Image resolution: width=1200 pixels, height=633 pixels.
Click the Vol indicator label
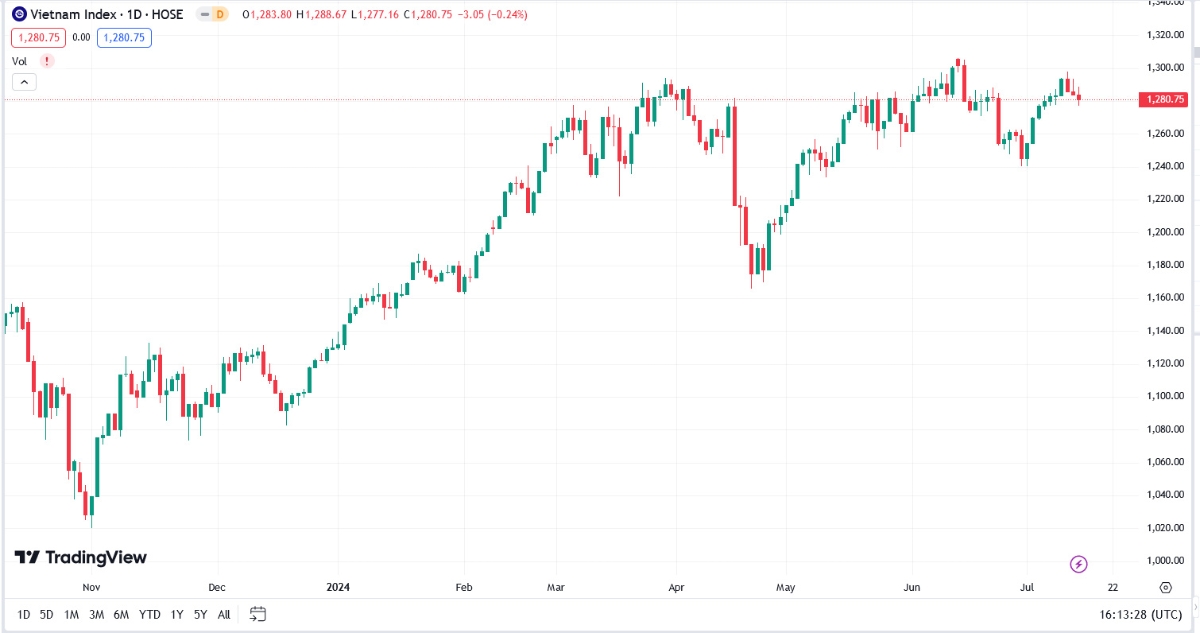[20, 61]
